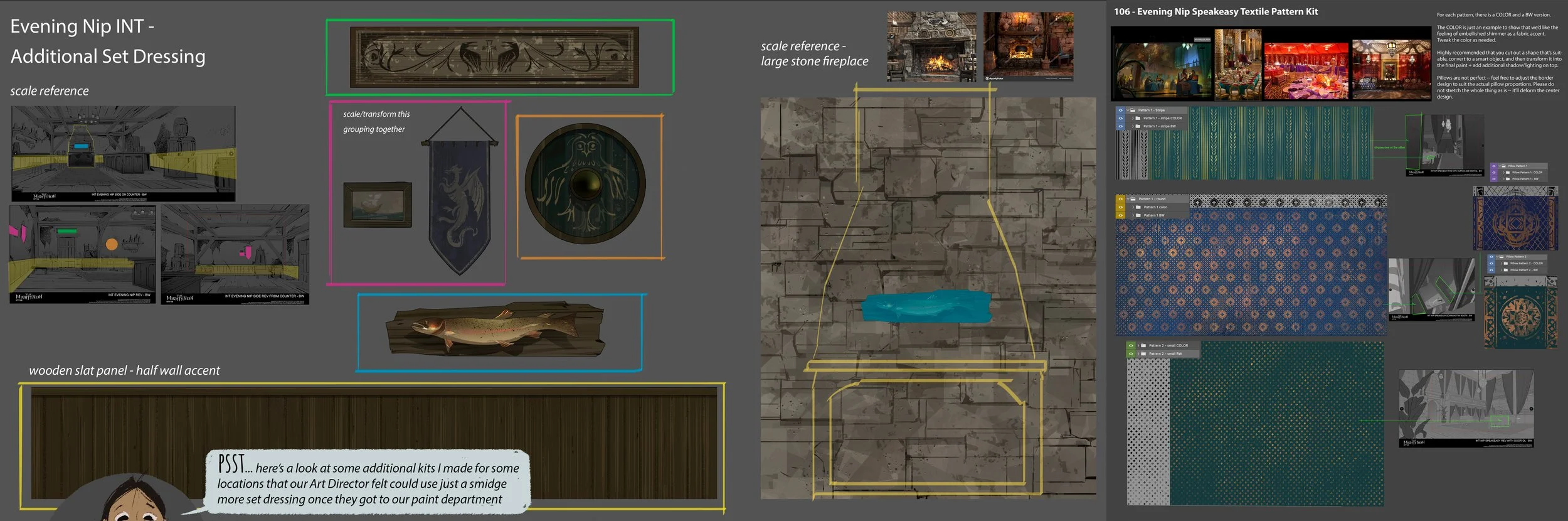Image resolution: width=1568 pixels, height=521 pixels.
Task: Click folder icon of Pattern 1 color
Action: pyautogui.click(x=1138, y=207)
